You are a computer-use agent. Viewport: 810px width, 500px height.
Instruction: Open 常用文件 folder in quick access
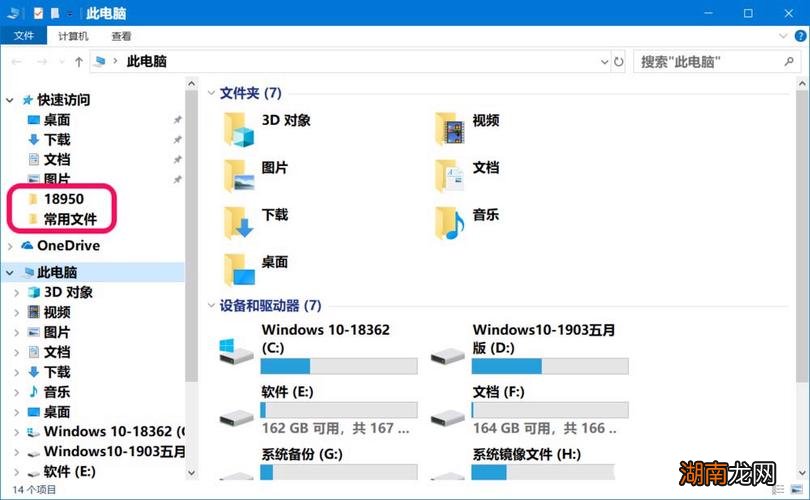click(x=62, y=219)
